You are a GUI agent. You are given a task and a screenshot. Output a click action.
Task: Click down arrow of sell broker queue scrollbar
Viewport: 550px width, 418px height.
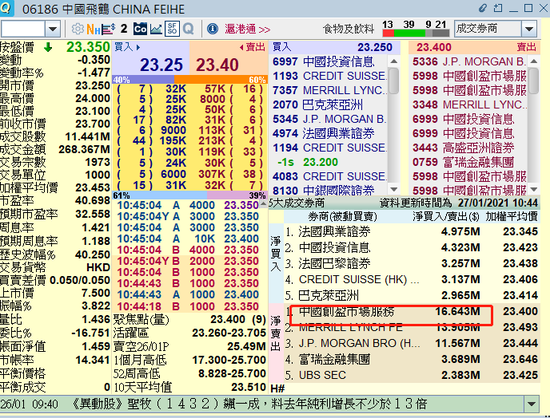534,190
